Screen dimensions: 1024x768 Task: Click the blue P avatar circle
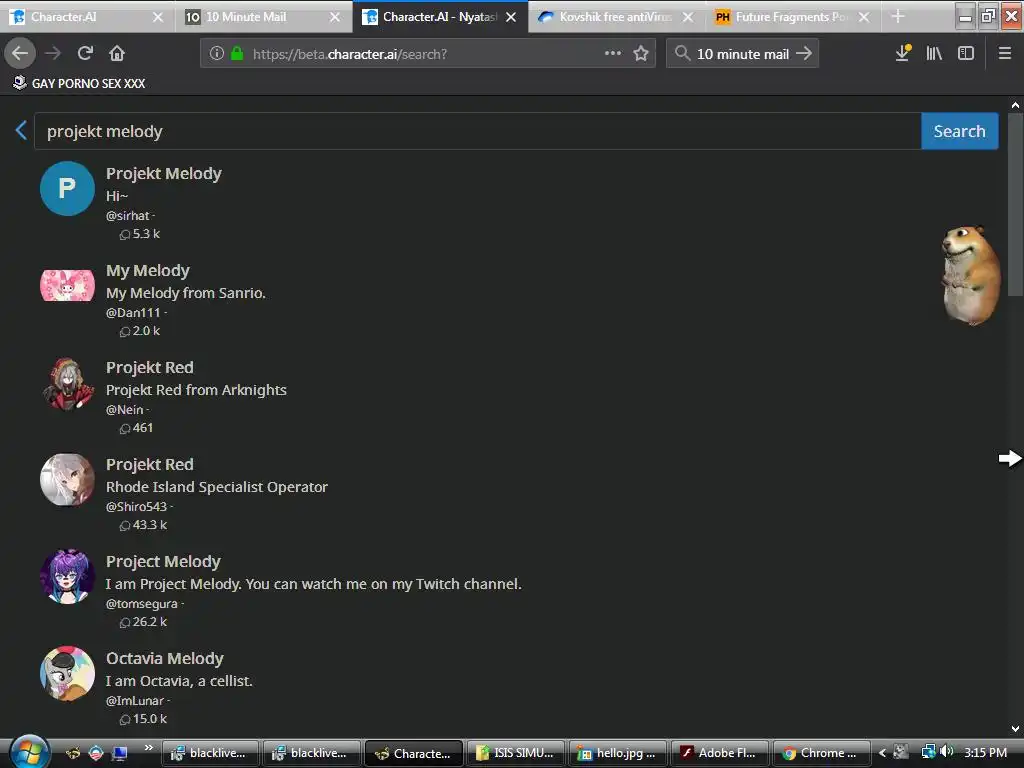point(67,189)
